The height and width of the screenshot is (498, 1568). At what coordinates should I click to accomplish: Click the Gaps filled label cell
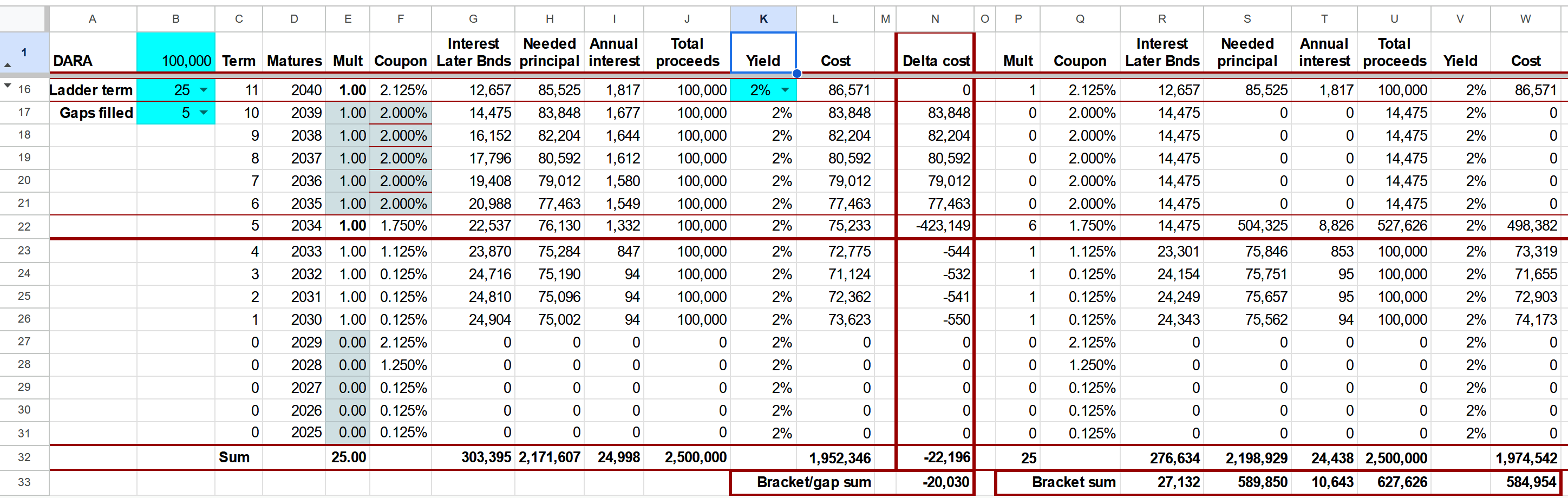point(93,113)
